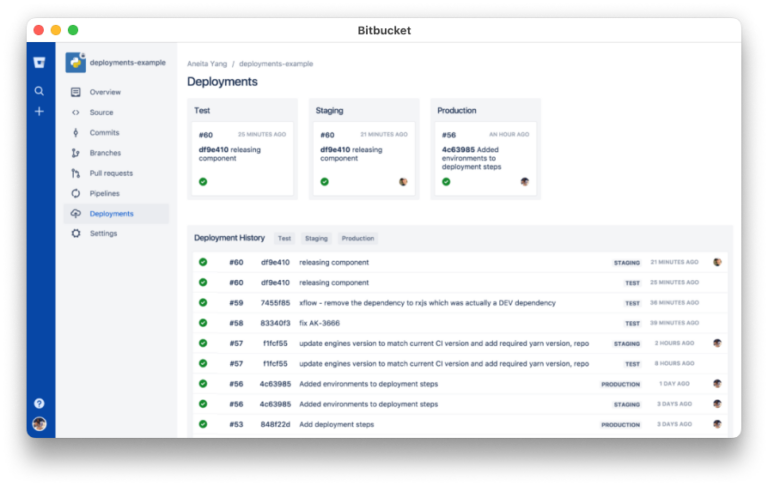Open help via the question mark icon
The image size is (768, 486).
[39, 403]
